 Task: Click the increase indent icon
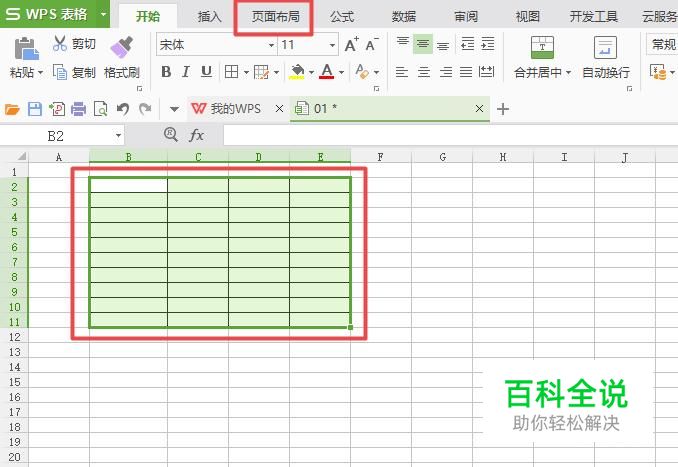[x=487, y=44]
